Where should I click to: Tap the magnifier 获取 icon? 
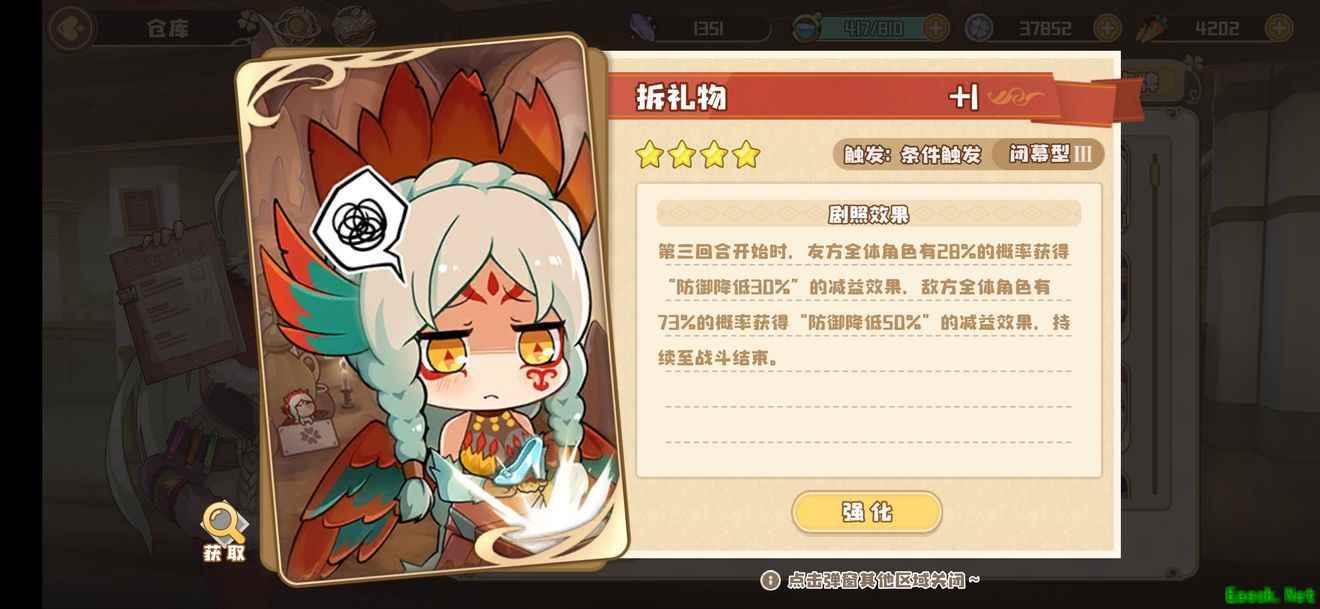224,531
